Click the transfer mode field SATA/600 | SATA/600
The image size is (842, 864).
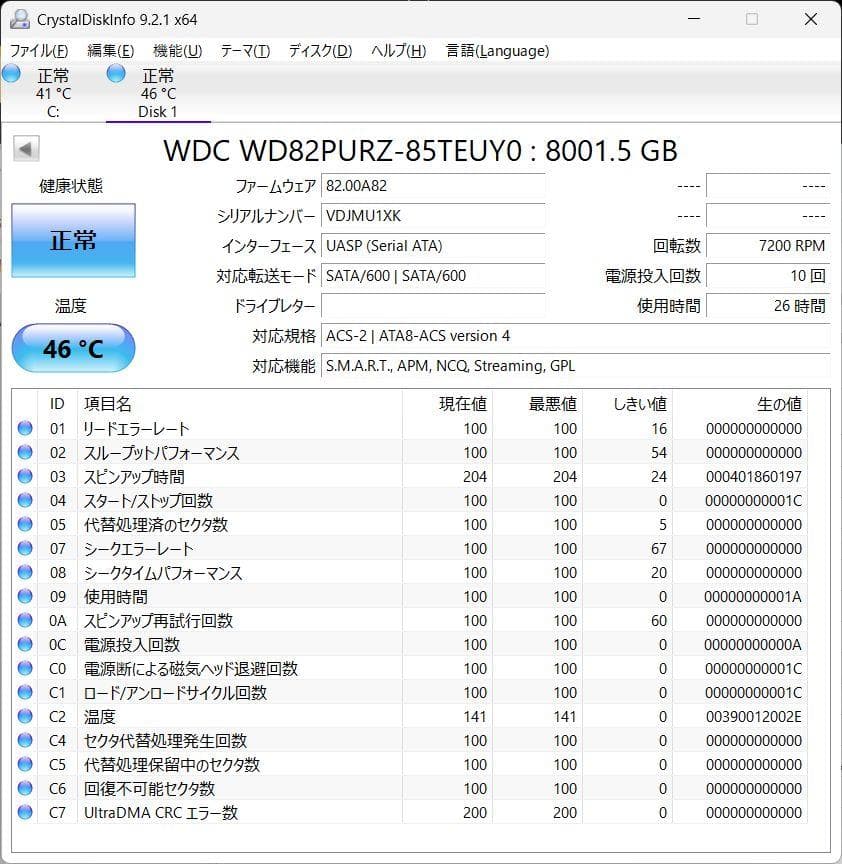pyautogui.click(x=433, y=276)
